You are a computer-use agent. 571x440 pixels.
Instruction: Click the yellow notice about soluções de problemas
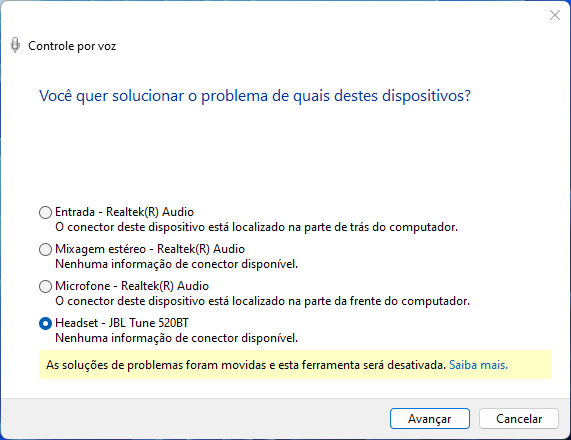(295, 365)
